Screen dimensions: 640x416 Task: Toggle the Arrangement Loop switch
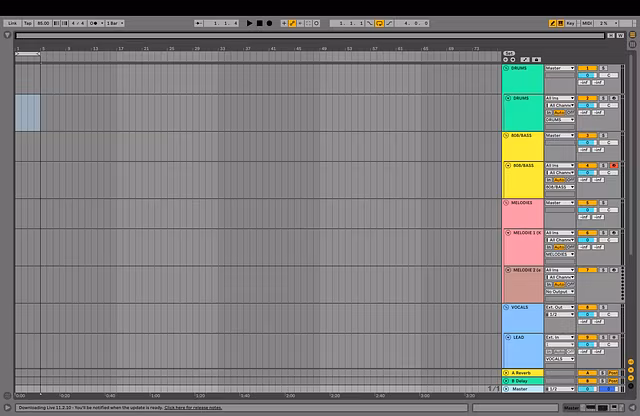pyautogui.click(x=380, y=23)
